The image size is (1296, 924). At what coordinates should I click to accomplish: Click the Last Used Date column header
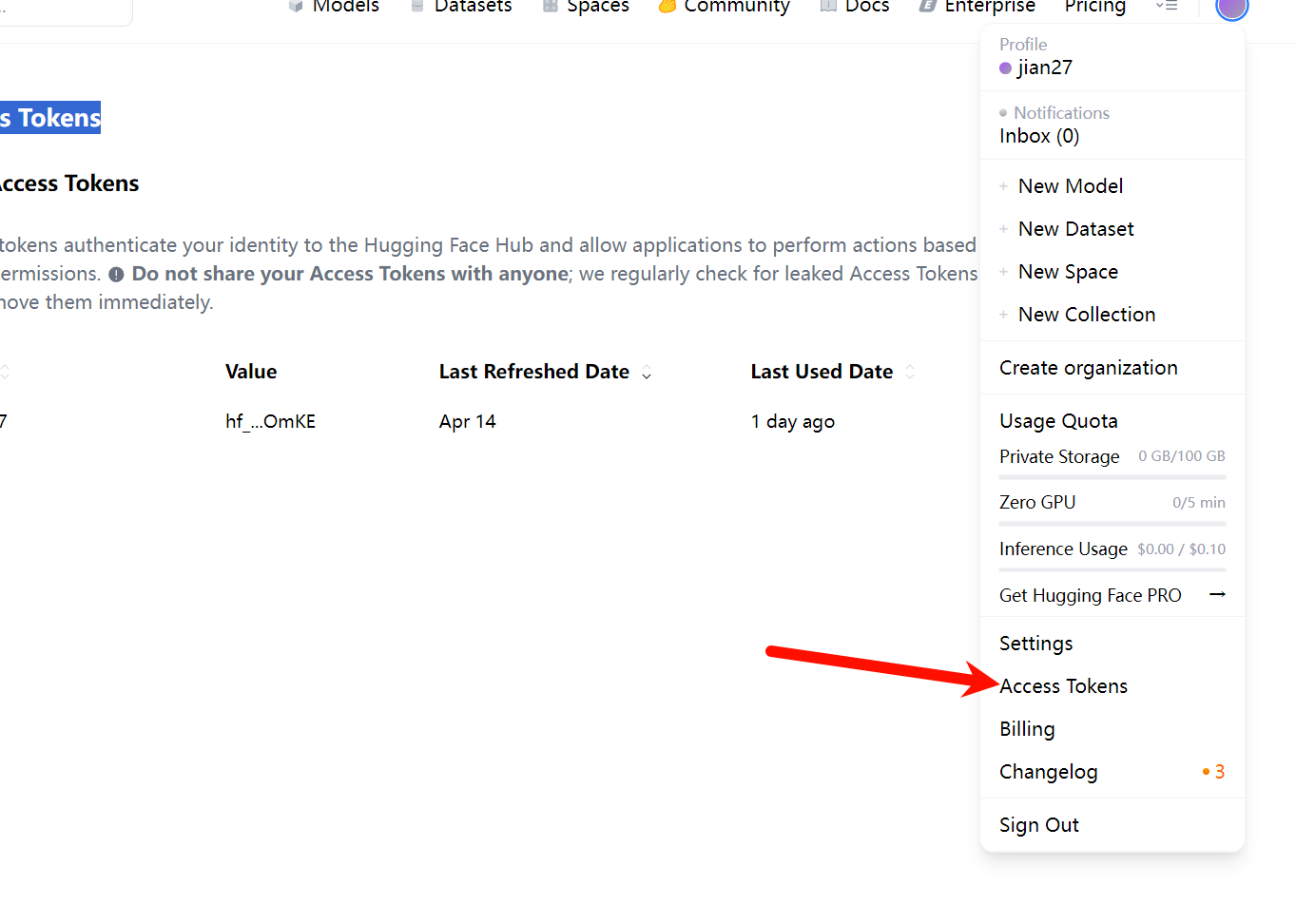click(822, 372)
